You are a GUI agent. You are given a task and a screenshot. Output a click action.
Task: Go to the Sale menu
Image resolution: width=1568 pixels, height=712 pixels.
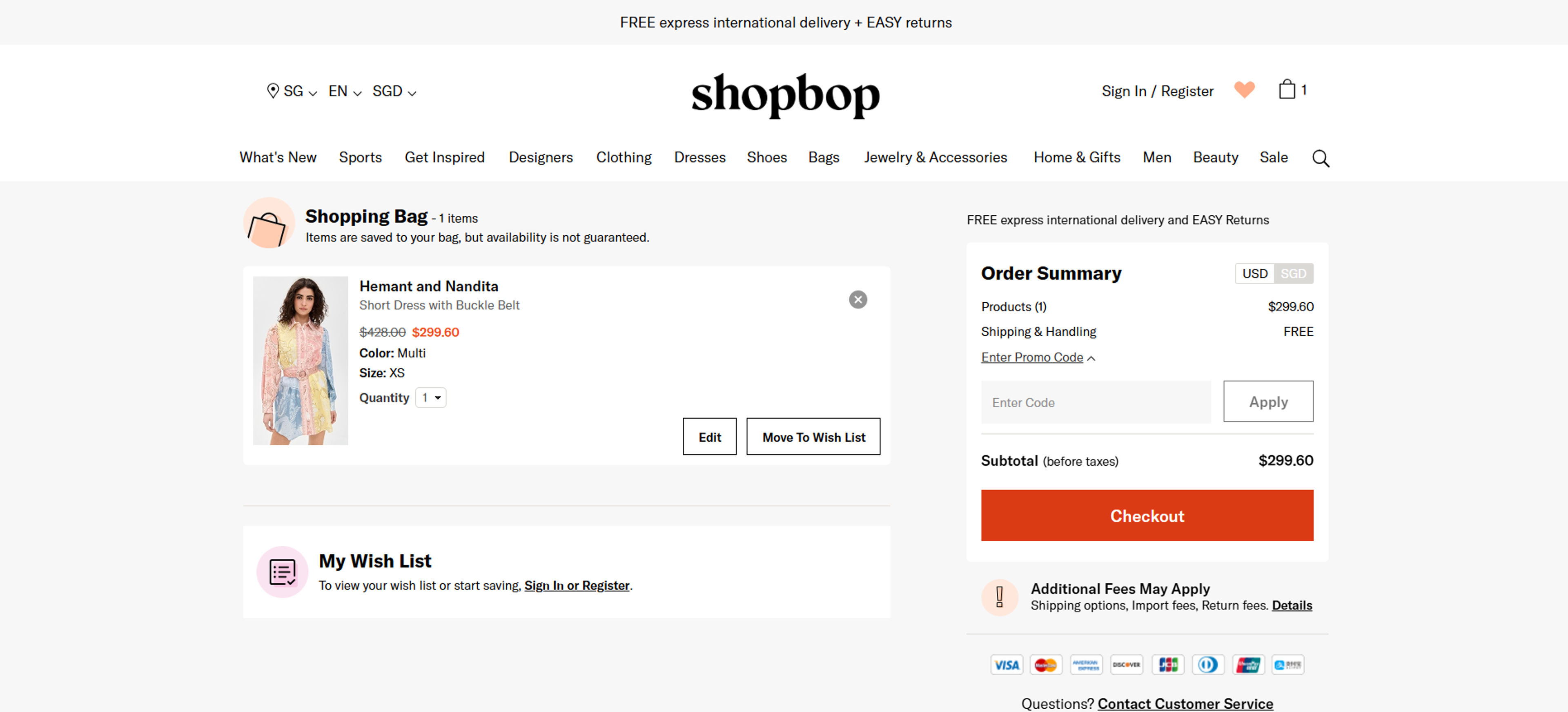click(x=1274, y=158)
